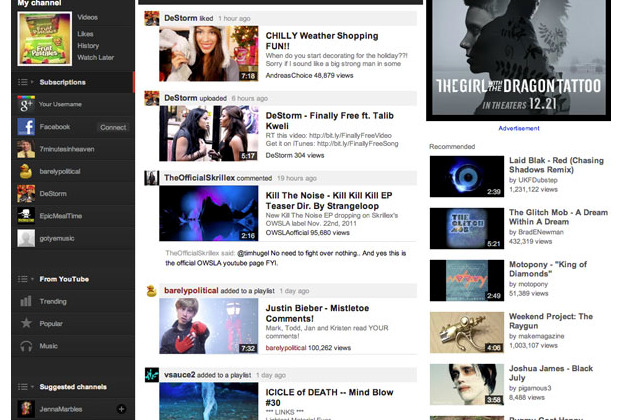
Task: Open Watch Later under My channel
Action: click(x=95, y=57)
